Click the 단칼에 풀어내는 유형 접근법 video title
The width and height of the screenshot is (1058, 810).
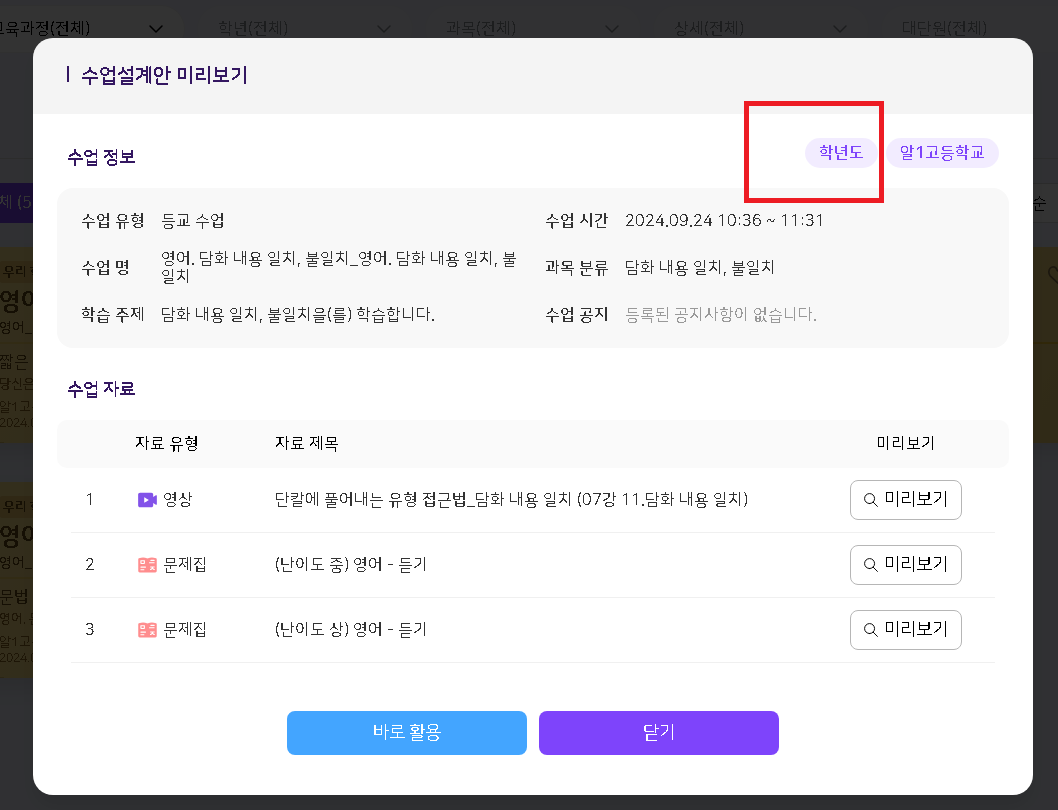pyautogui.click(x=510, y=499)
